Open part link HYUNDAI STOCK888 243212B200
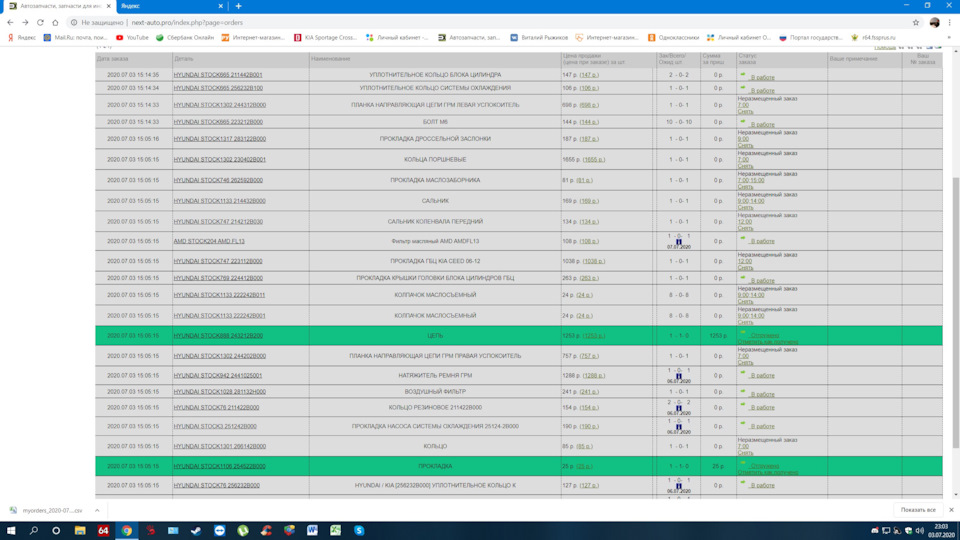This screenshot has width=960, height=540. pyautogui.click(x=218, y=336)
